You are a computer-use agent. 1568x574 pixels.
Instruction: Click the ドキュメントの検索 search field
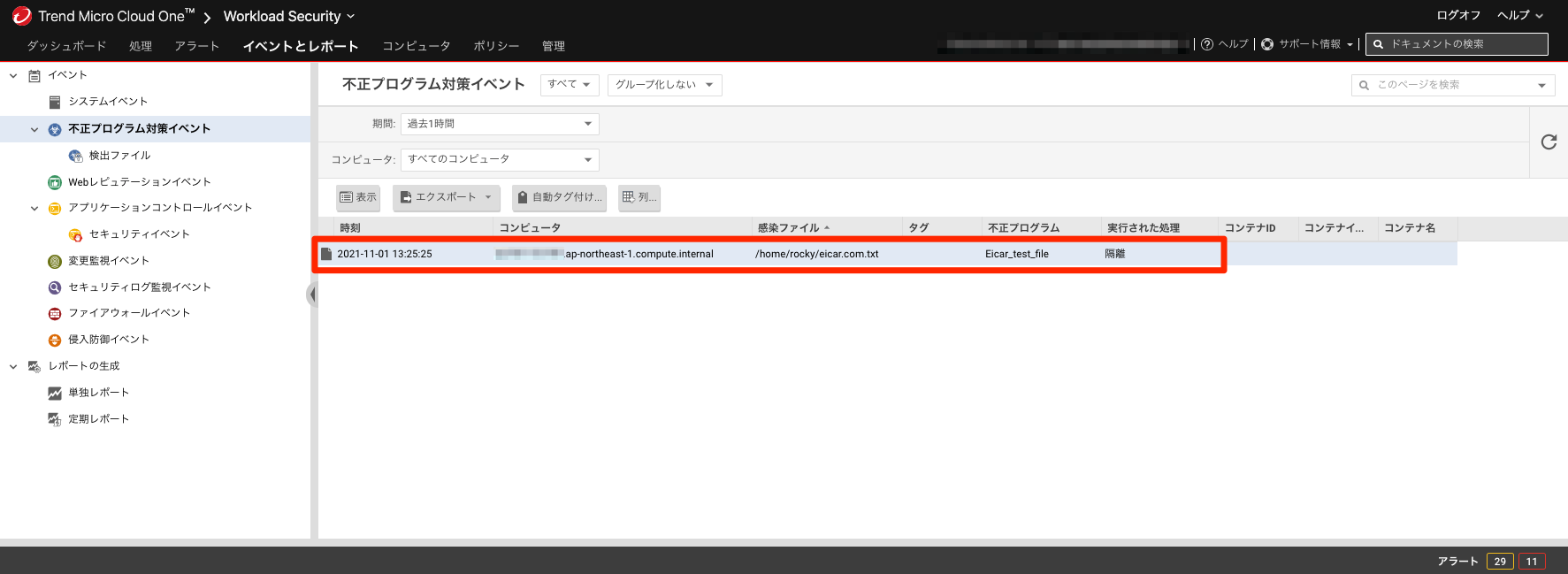(x=1457, y=44)
